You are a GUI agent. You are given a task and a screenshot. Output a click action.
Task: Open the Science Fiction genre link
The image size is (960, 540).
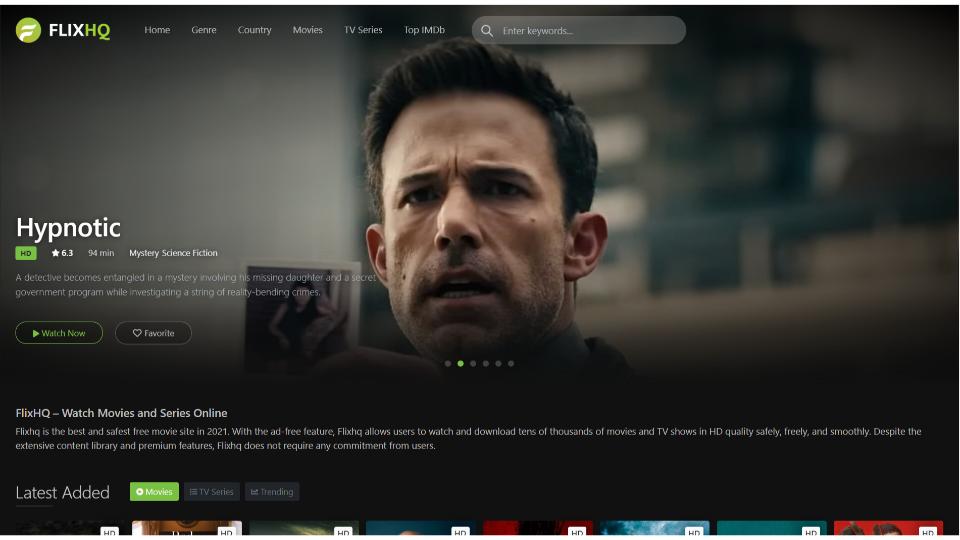pos(189,253)
